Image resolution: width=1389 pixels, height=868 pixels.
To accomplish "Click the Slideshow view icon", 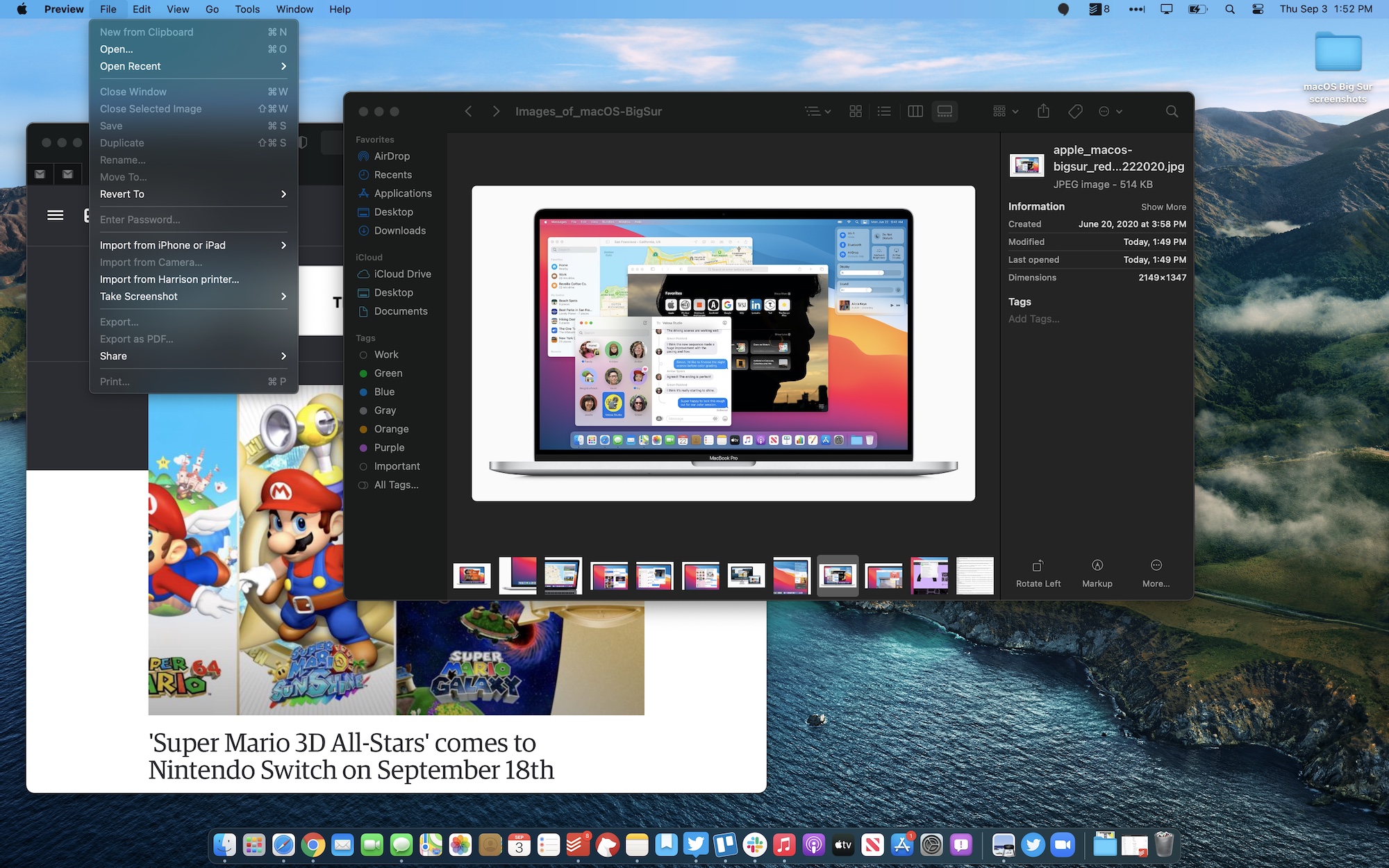I will click(x=944, y=110).
